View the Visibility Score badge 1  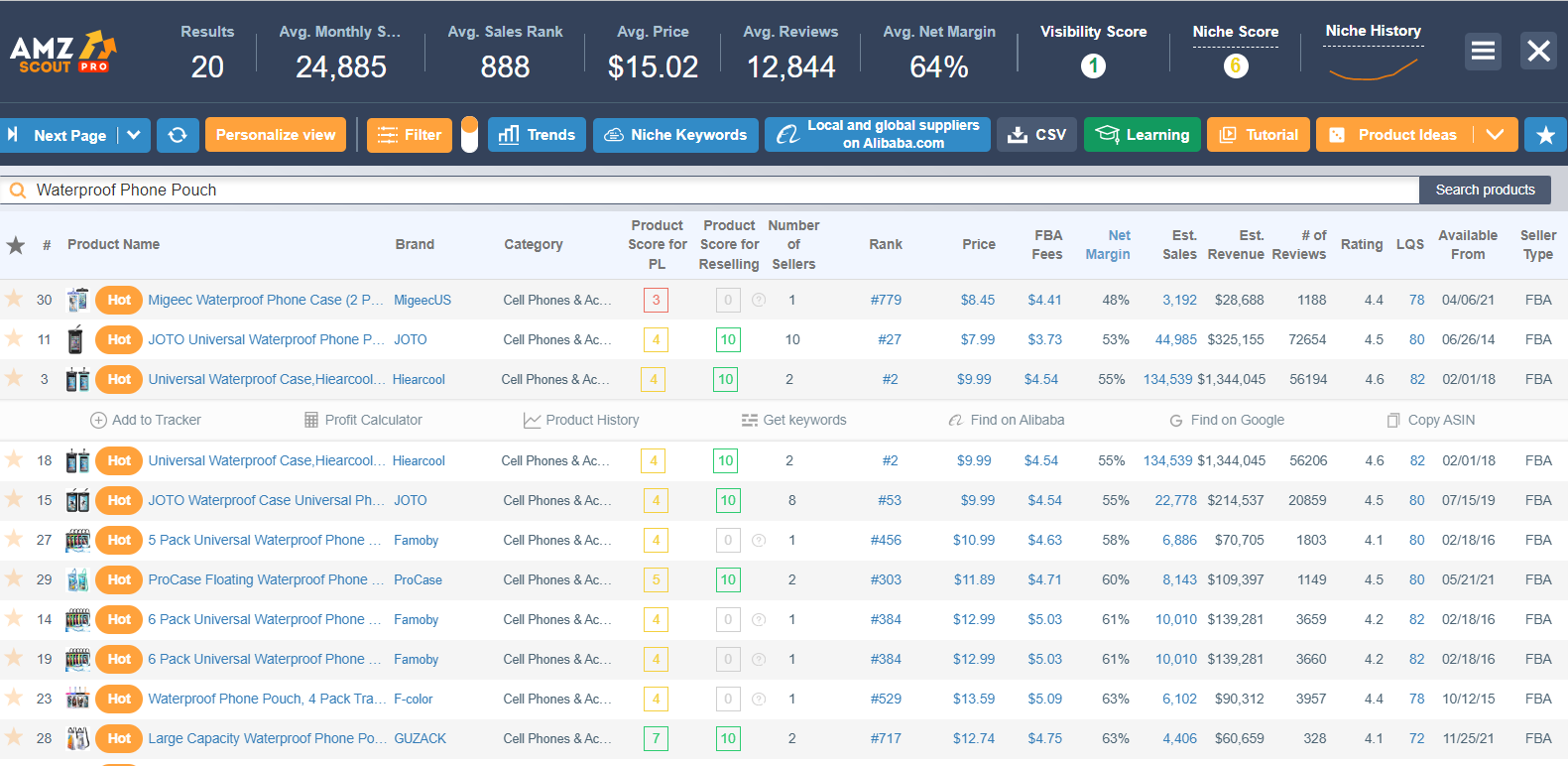point(1093,65)
